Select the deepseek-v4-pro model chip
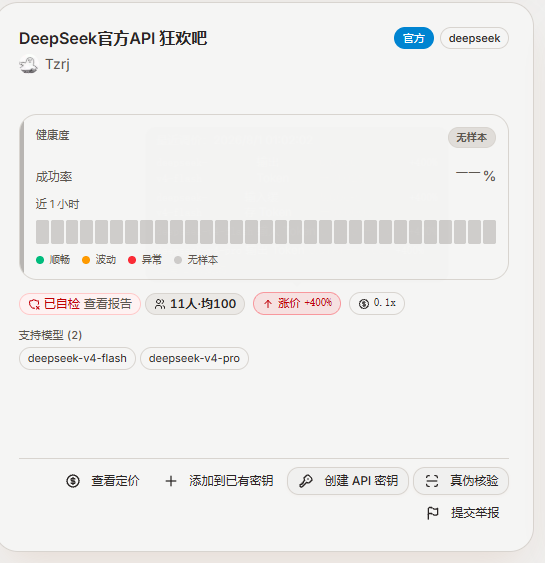This screenshot has height=563, width=545. pos(194,358)
